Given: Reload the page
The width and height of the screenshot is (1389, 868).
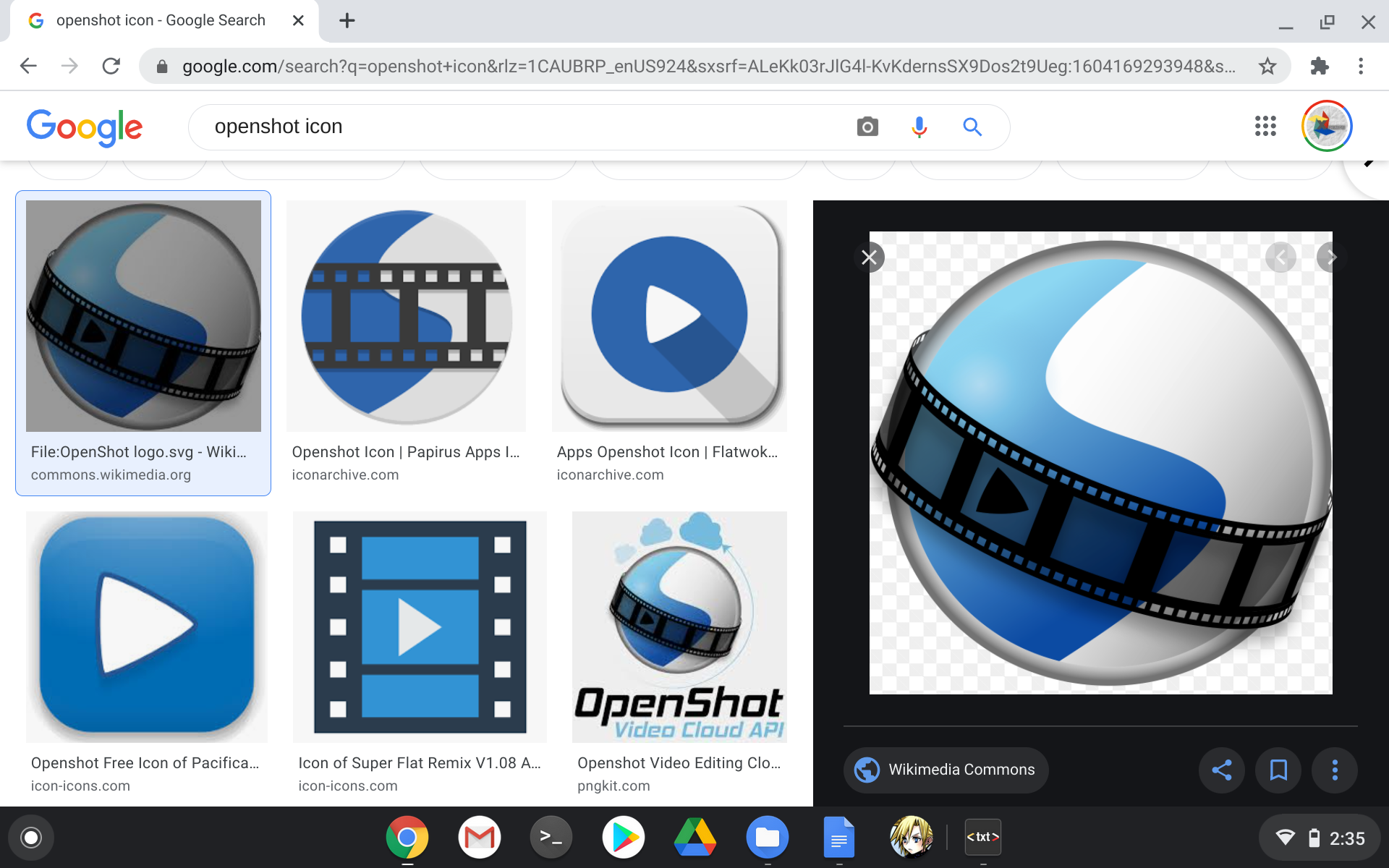Looking at the screenshot, I should [111, 66].
